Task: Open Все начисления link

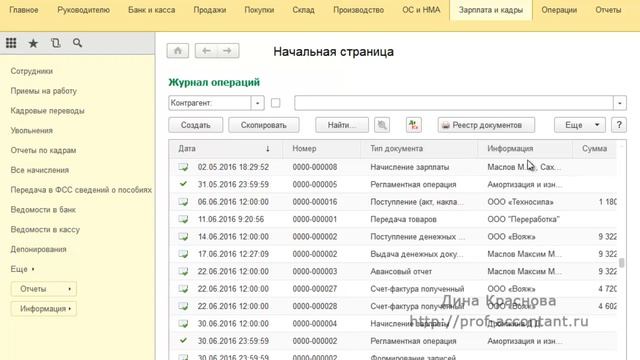Action: 40,170
